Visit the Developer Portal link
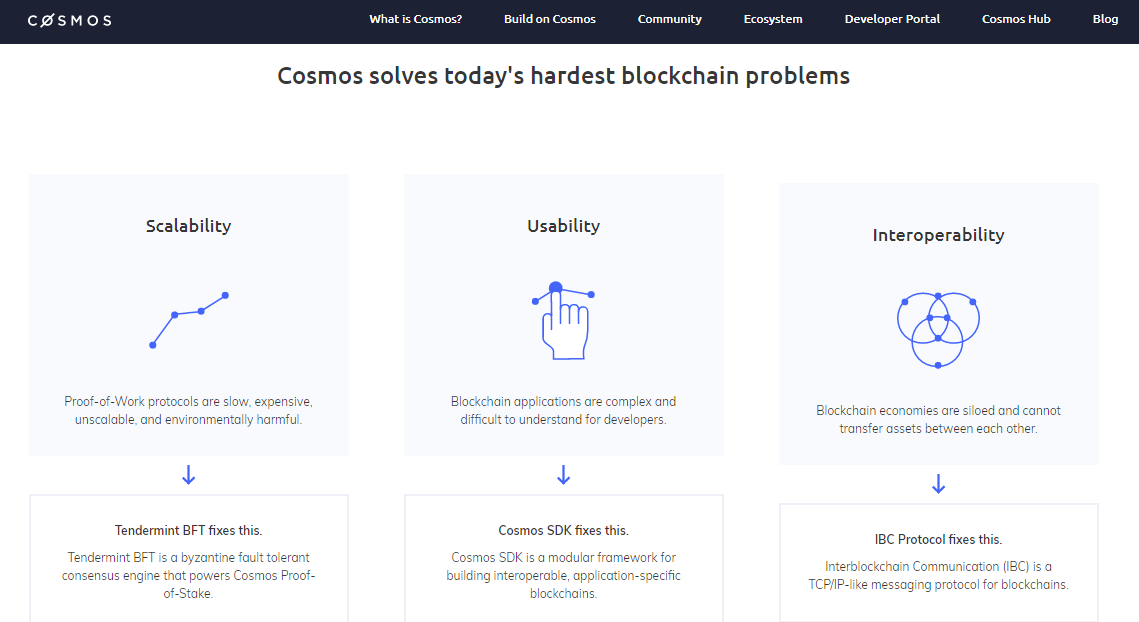Viewport: 1139px width, 622px height. [892, 19]
